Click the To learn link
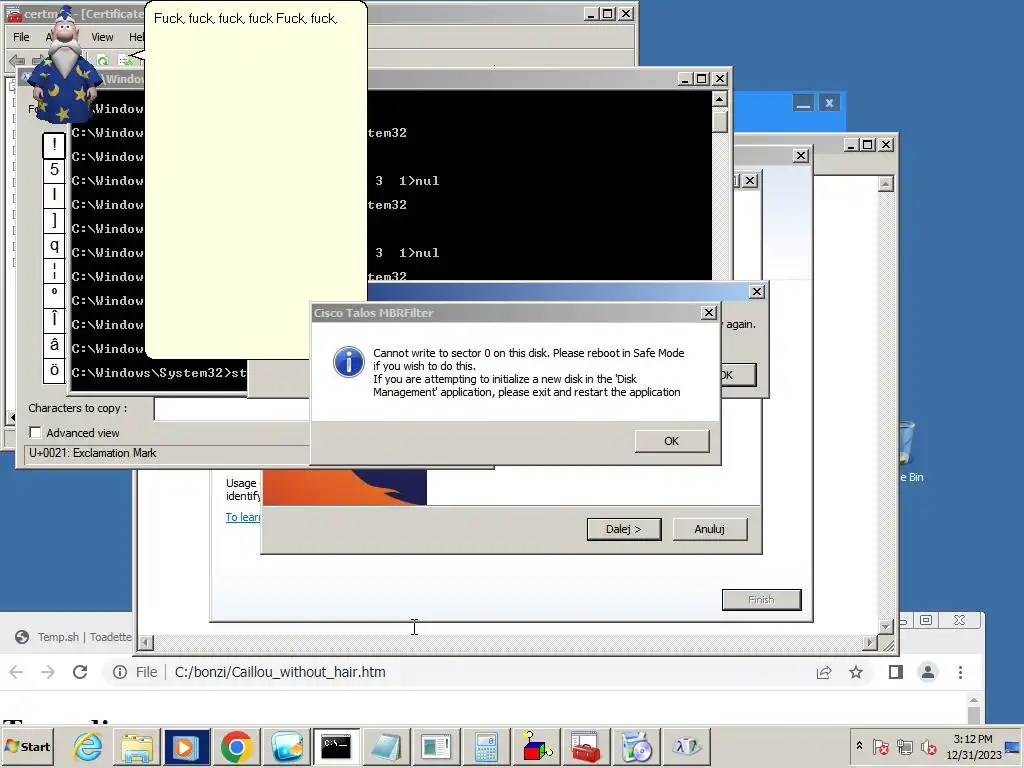The image size is (1024, 768). pyautogui.click(x=243, y=517)
